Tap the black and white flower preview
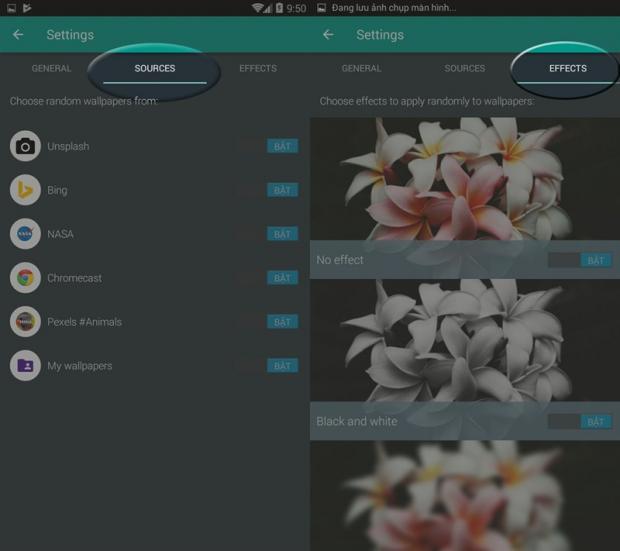 coord(465,340)
